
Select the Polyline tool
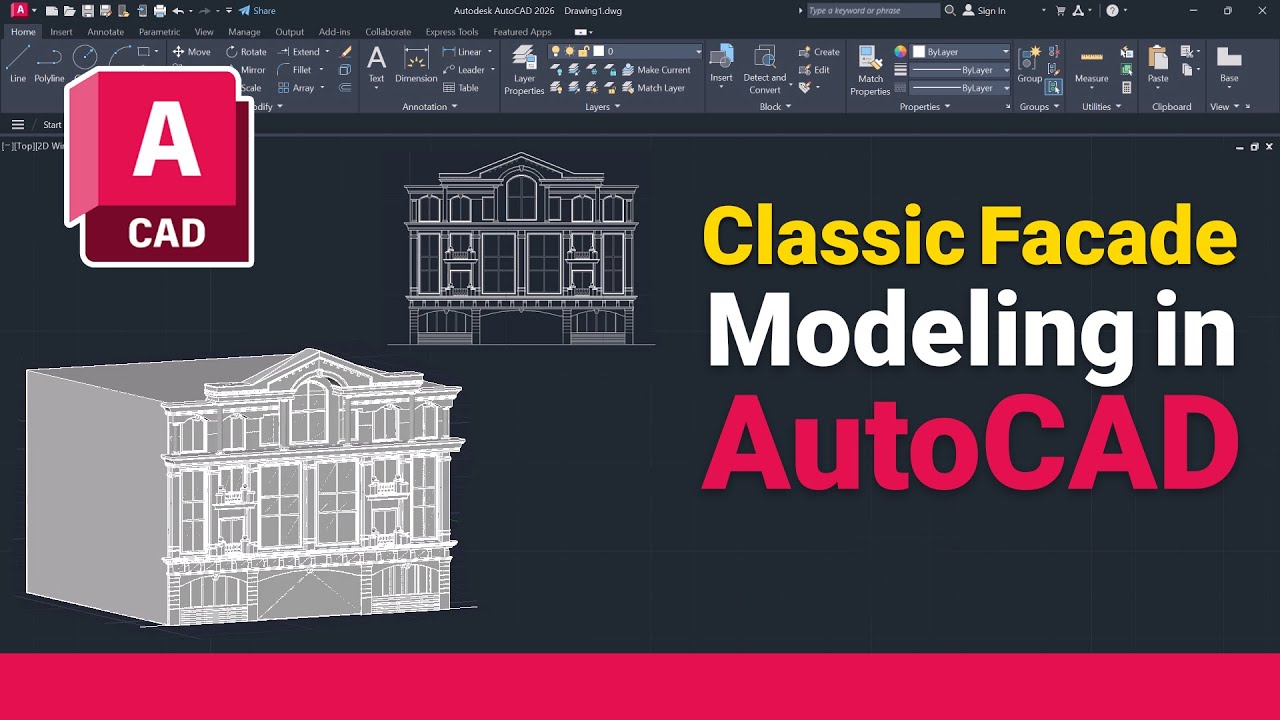click(x=49, y=64)
